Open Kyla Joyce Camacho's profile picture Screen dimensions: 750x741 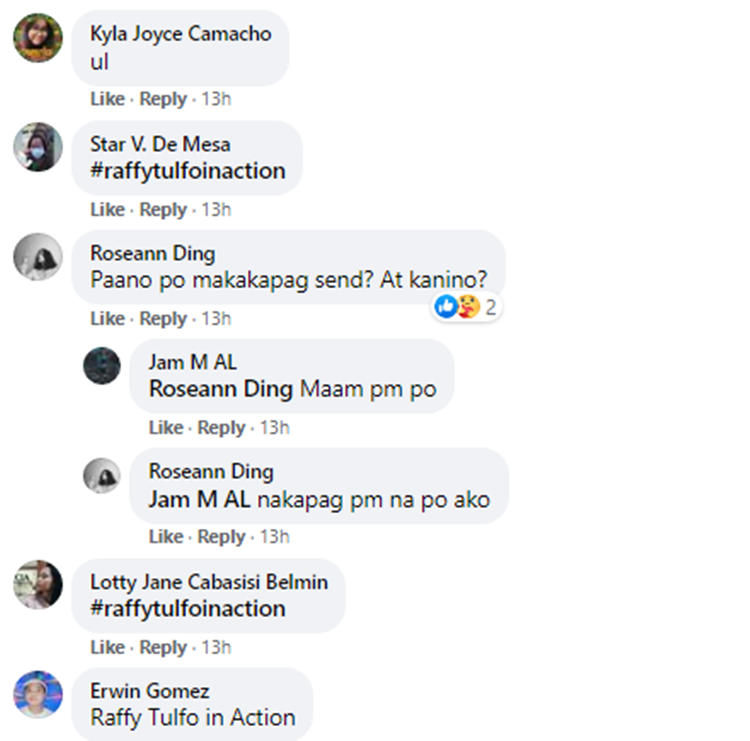38,38
